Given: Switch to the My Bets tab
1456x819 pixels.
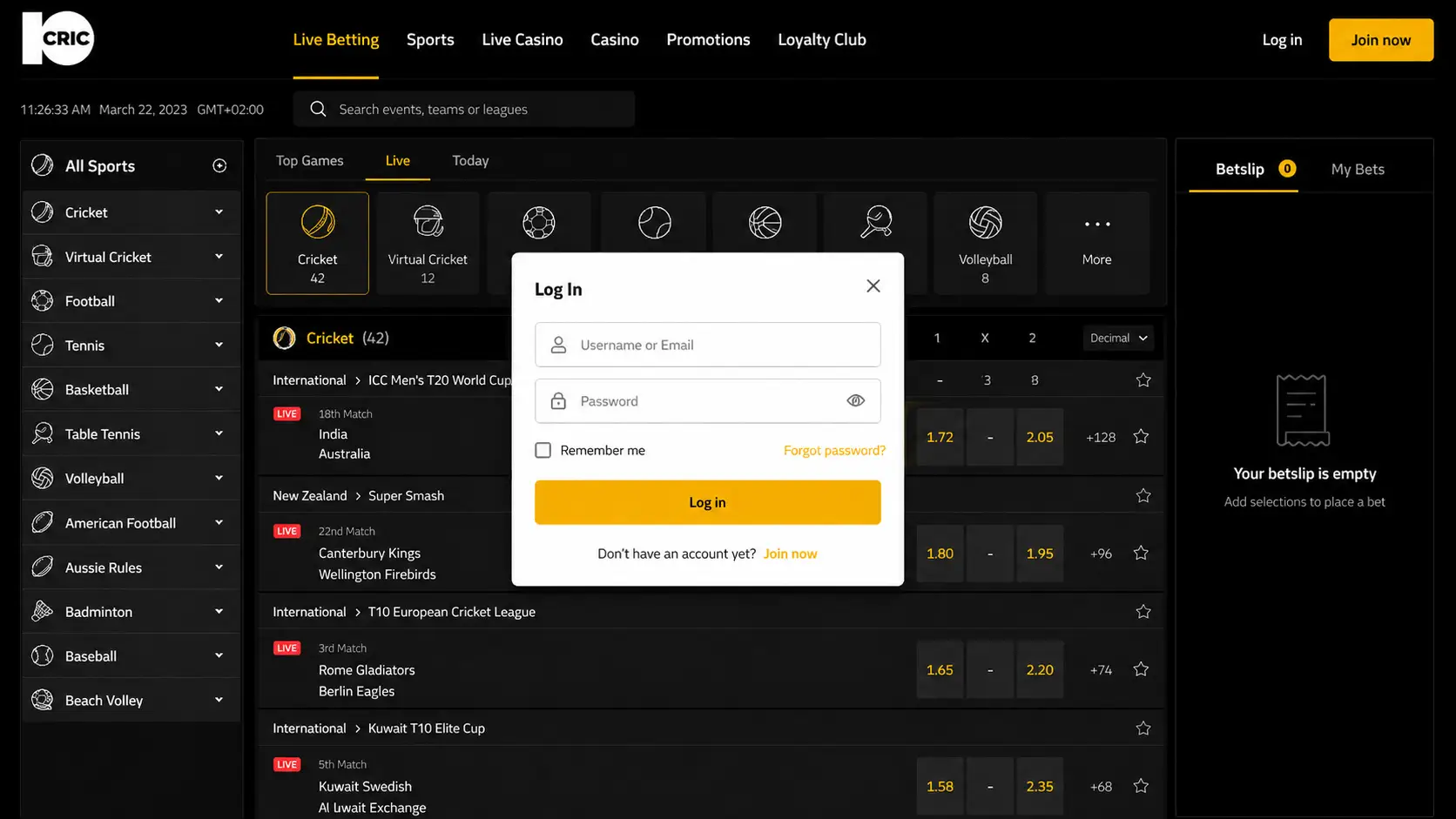Looking at the screenshot, I should [x=1358, y=169].
